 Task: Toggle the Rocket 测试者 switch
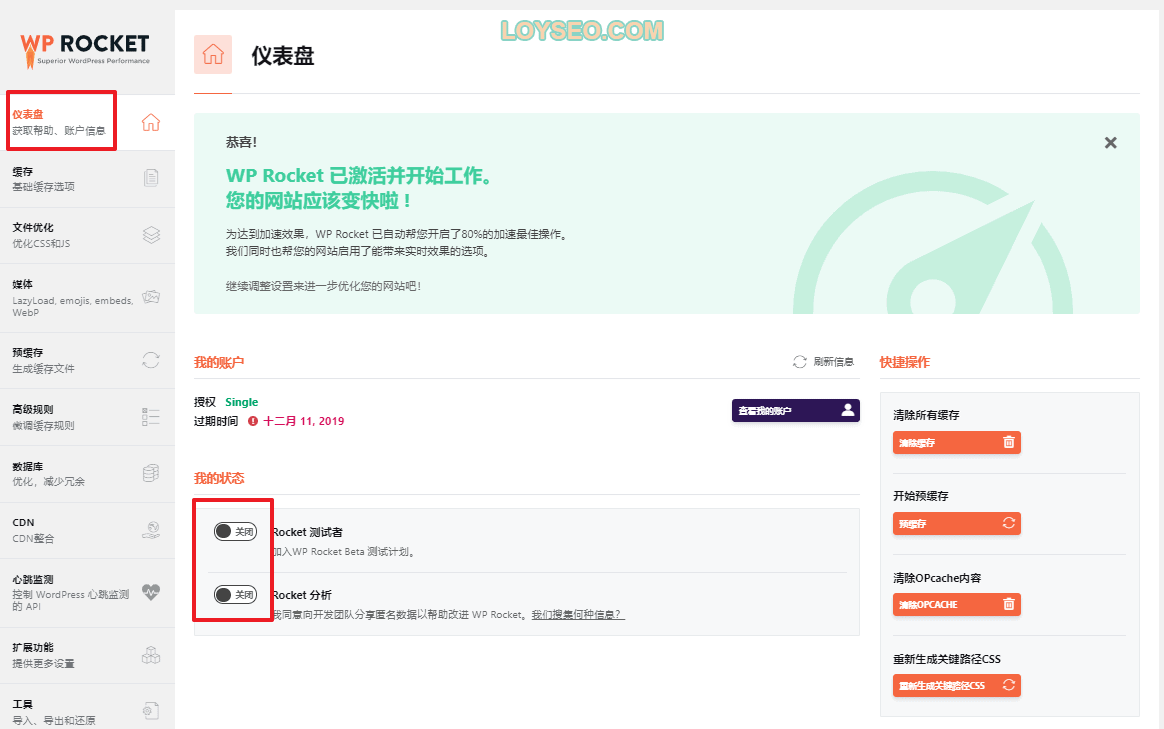(x=235, y=532)
